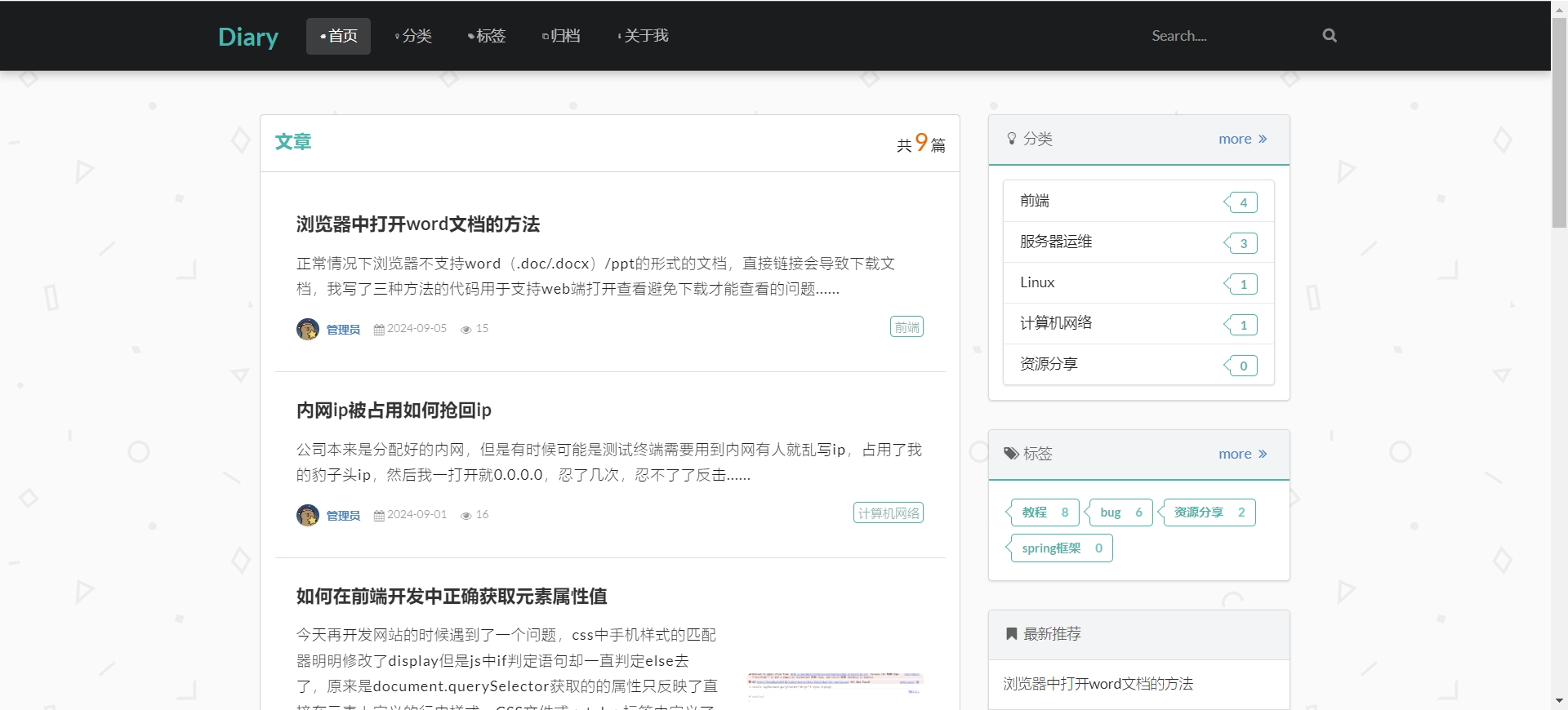This screenshot has width=1568, height=710.
Task: Open article 如何在前端开发中正确获取元素属性值
Action: pyautogui.click(x=452, y=597)
